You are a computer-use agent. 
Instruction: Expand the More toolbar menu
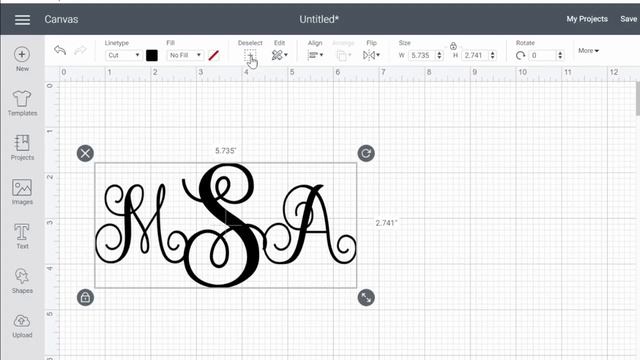coord(588,51)
